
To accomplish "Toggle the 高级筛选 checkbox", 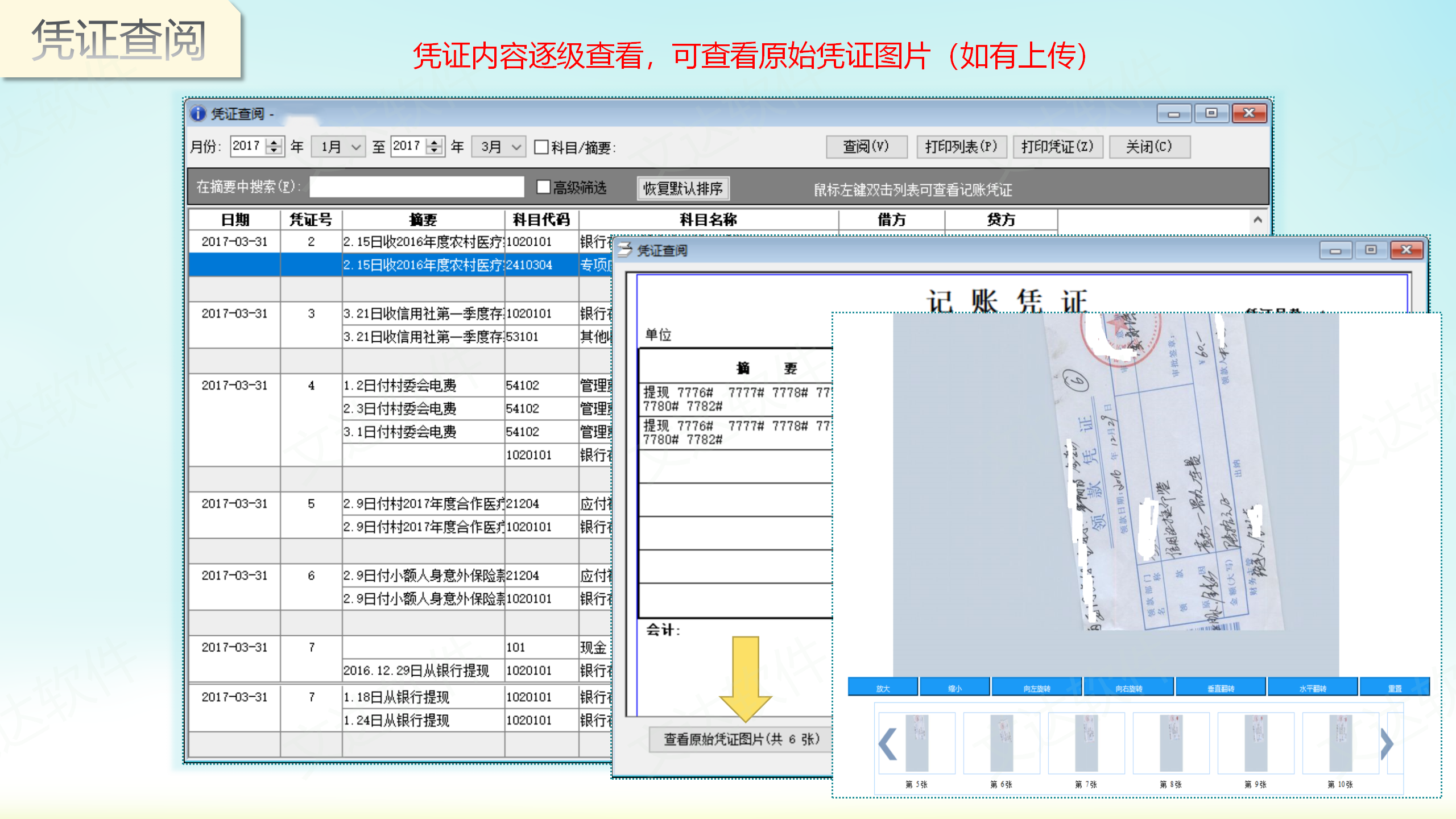I will click(544, 187).
